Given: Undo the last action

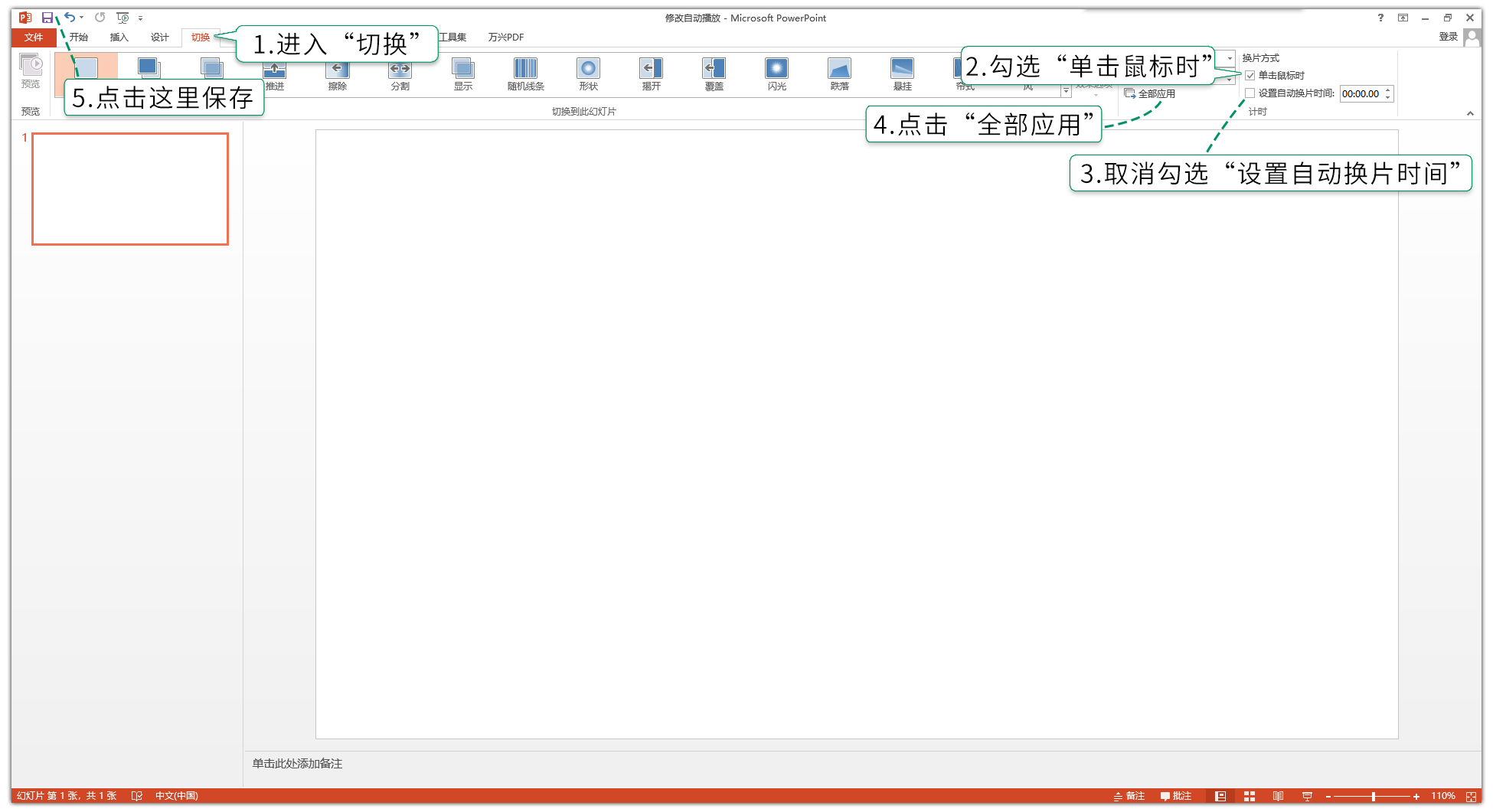Looking at the screenshot, I should (x=70, y=18).
